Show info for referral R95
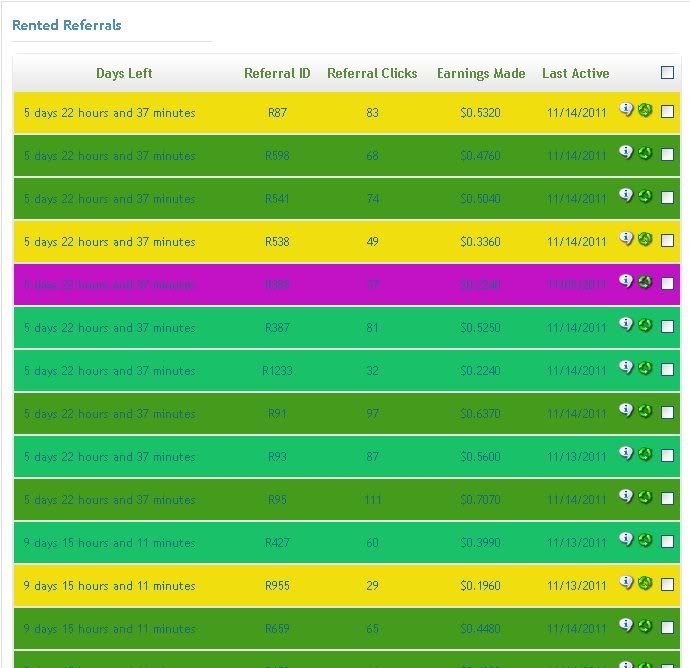This screenshot has height=668, width=690. [x=626, y=496]
